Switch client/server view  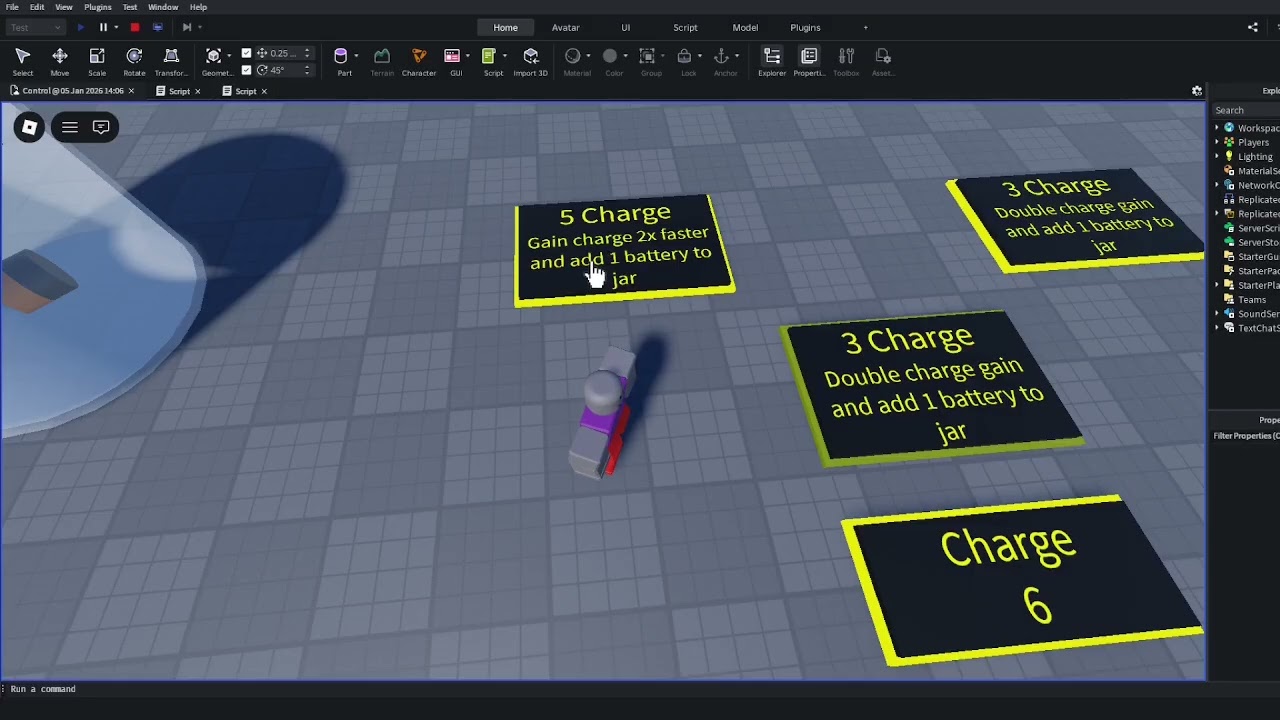pos(157,27)
